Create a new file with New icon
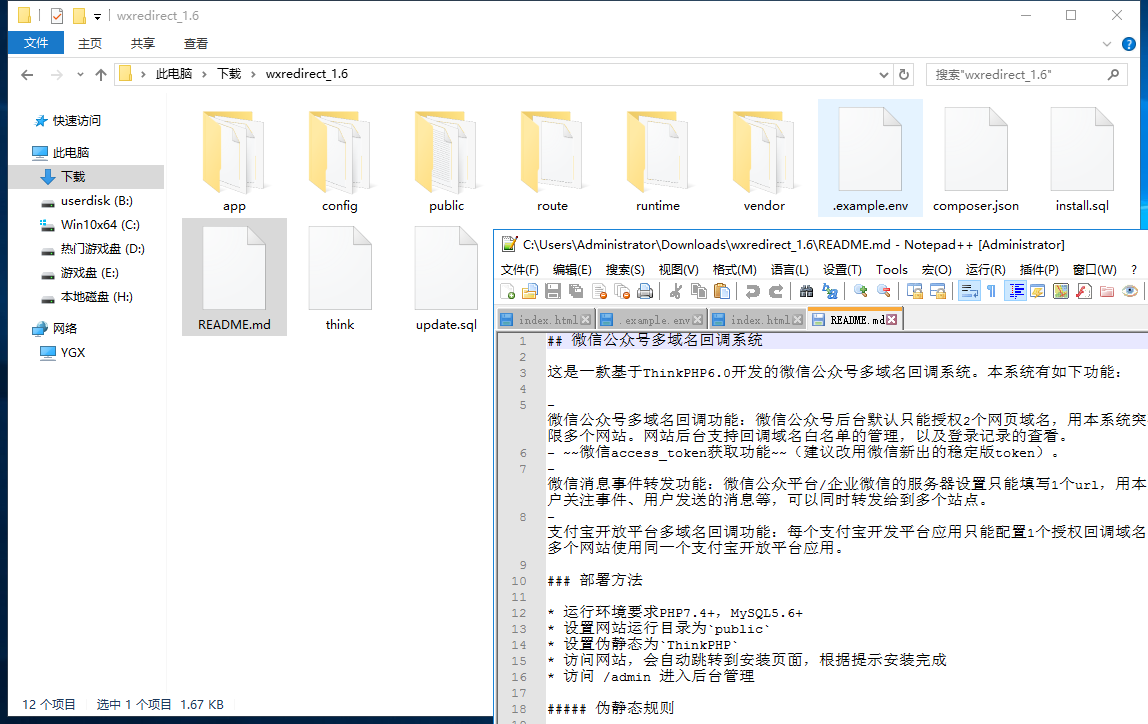The image size is (1148, 724). [508, 291]
